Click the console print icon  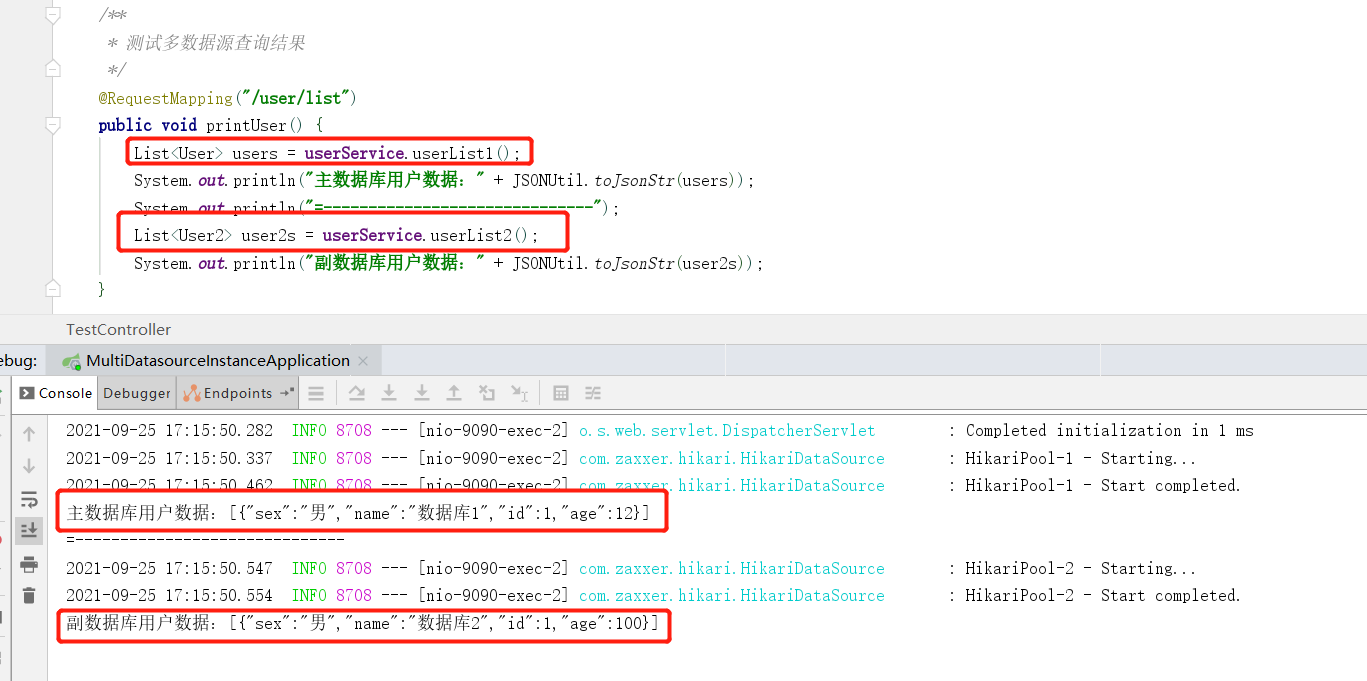pyautogui.click(x=29, y=564)
